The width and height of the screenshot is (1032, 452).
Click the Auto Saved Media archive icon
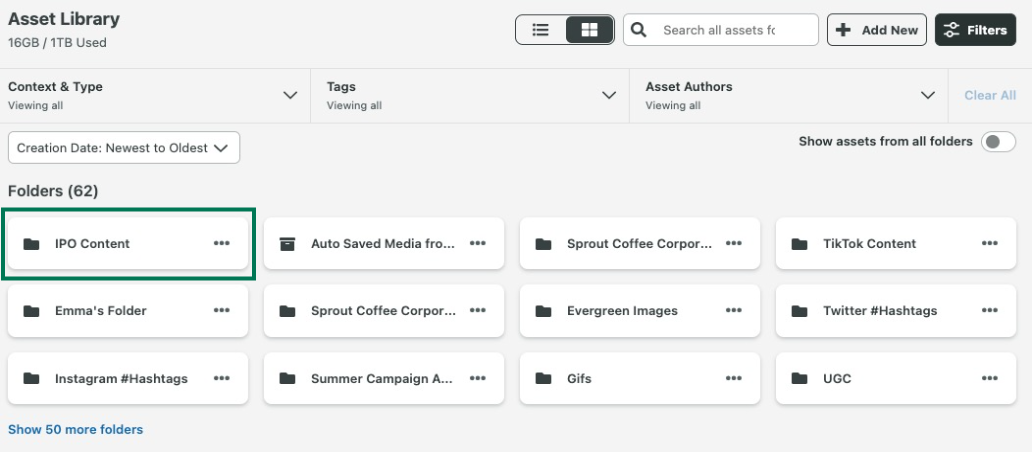click(287, 244)
